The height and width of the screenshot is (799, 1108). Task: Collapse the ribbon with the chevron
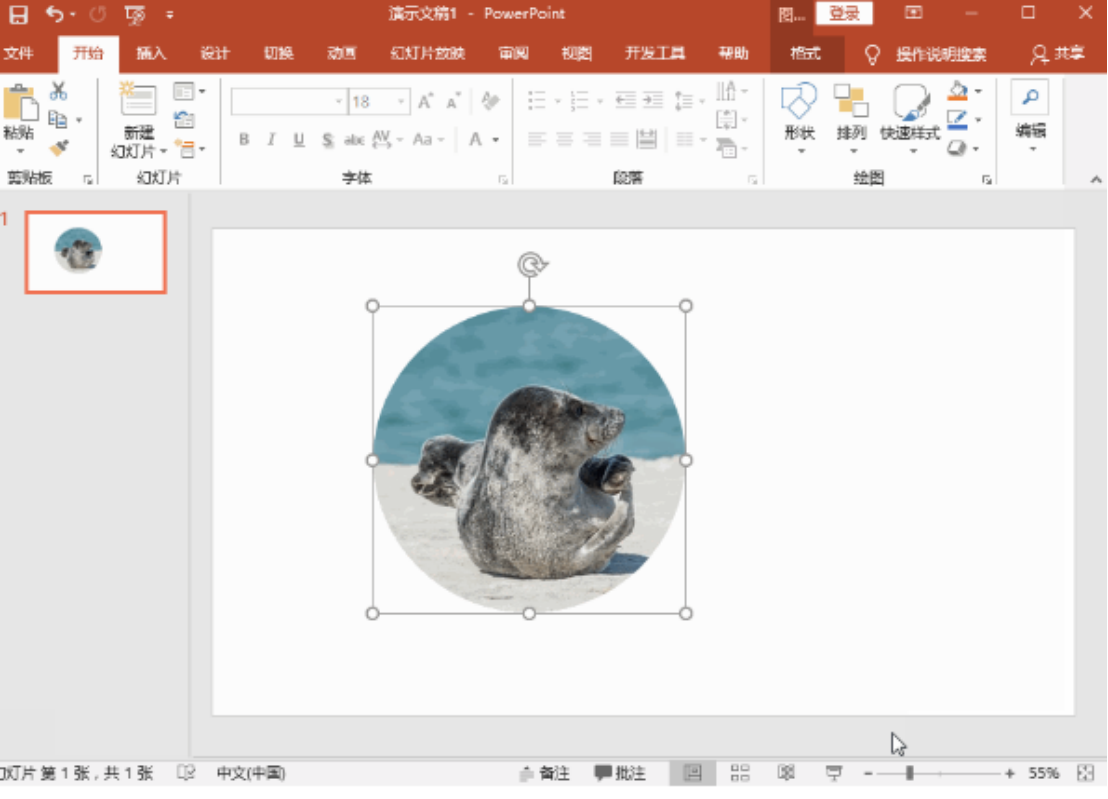coord(1095,179)
